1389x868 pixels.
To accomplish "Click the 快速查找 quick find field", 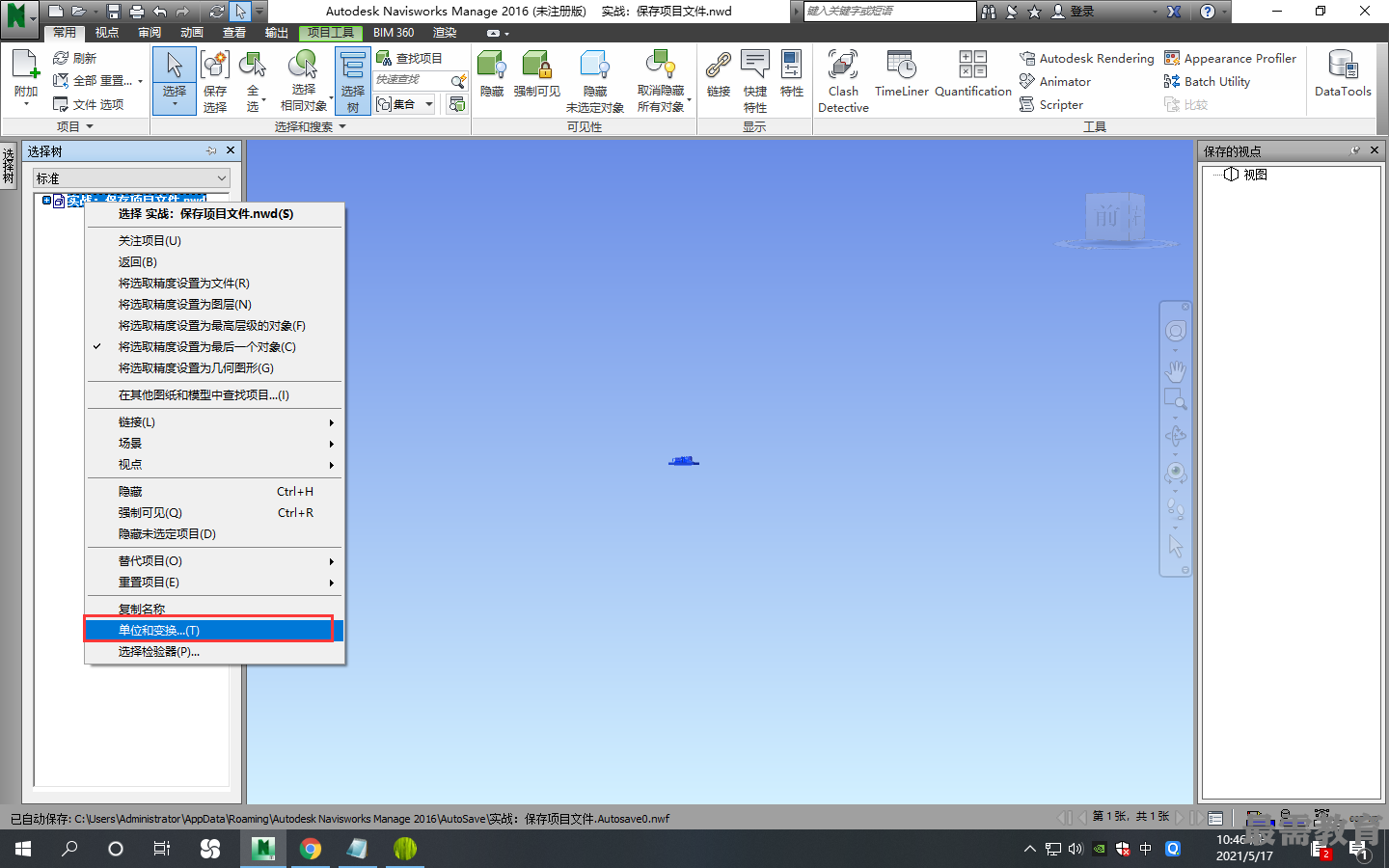I will [411, 80].
